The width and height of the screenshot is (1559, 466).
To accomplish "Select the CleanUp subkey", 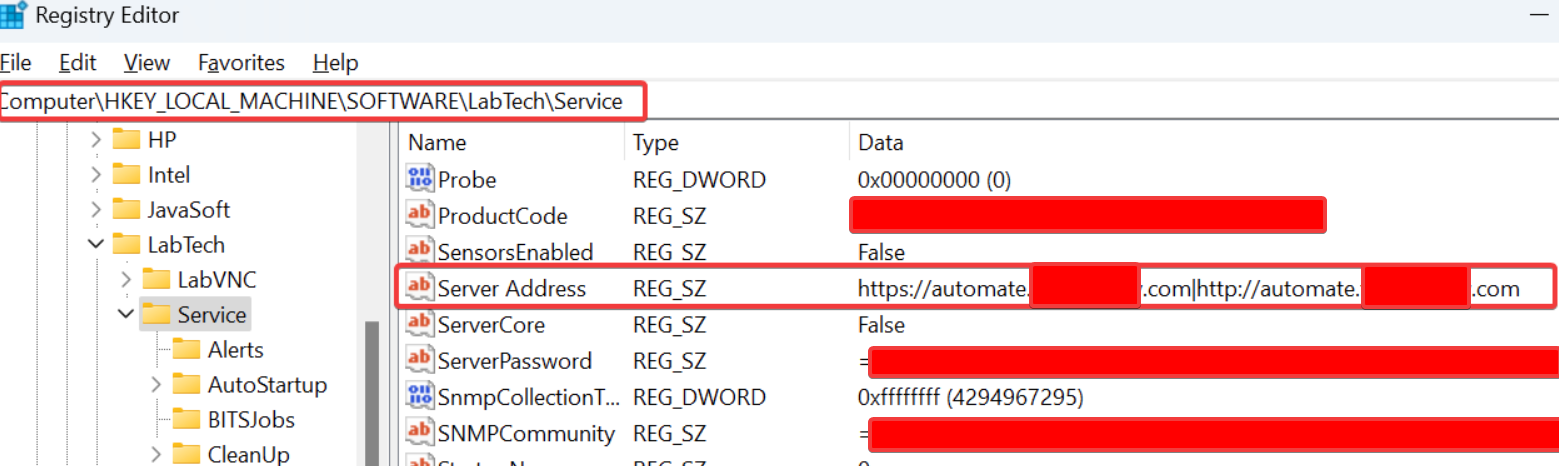I will click(249, 455).
